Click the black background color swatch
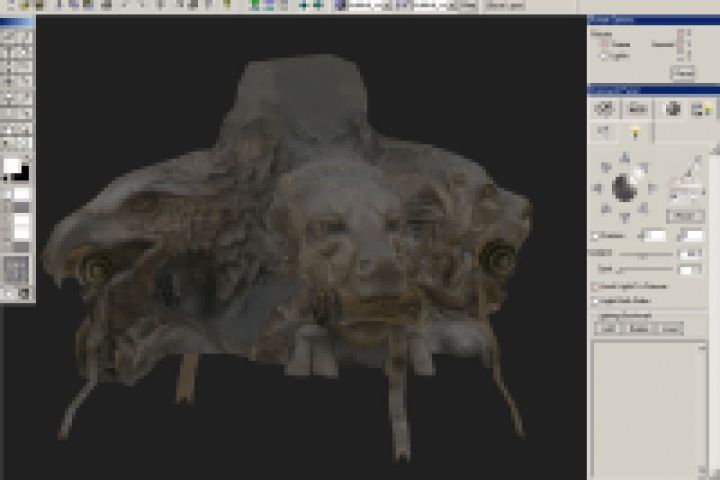Viewport: 720px width, 480px height. click(23, 174)
